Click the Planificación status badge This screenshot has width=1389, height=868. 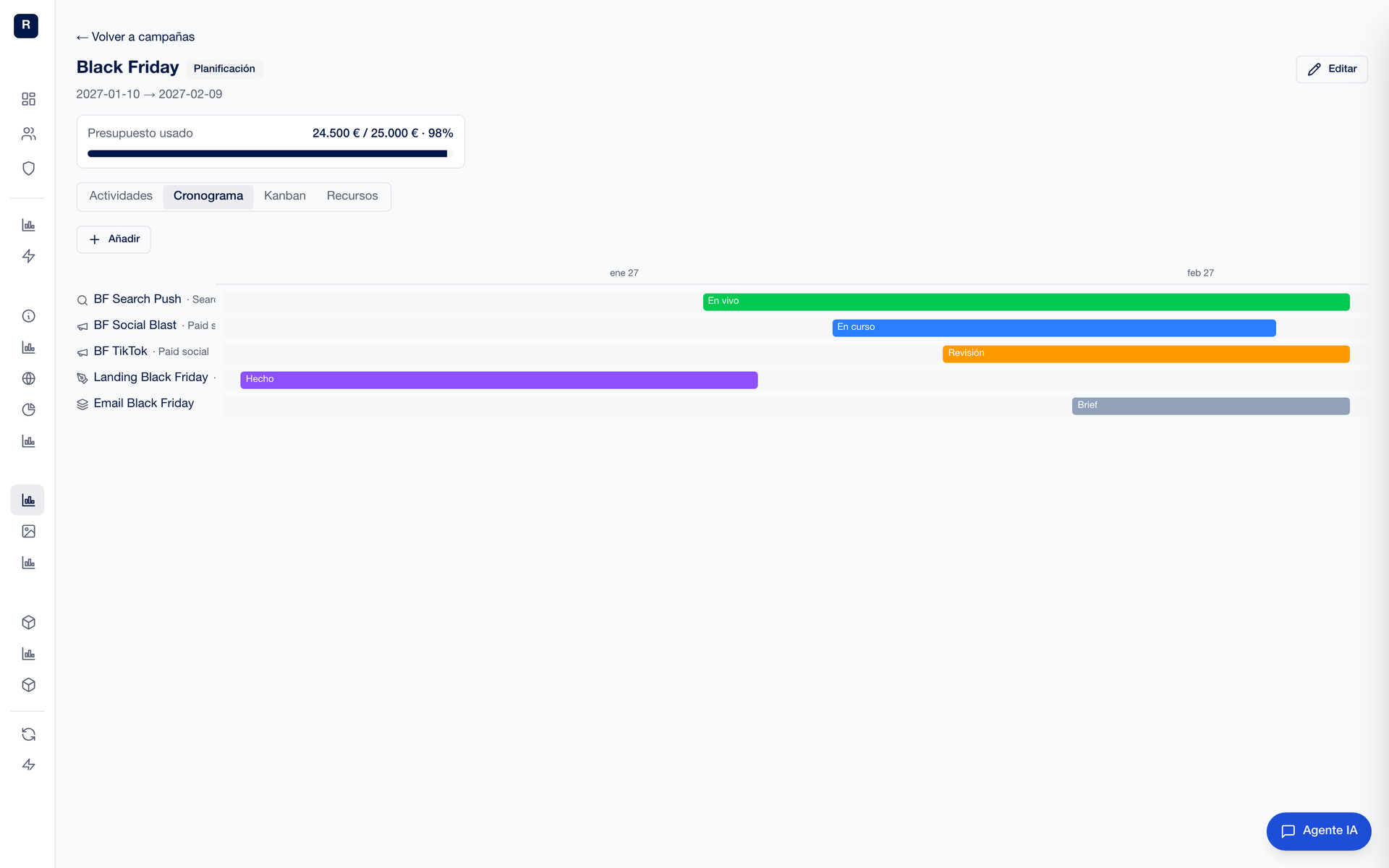[224, 69]
